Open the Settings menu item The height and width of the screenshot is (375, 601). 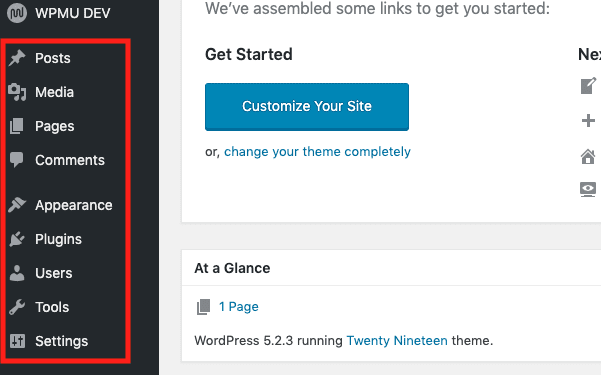61,341
